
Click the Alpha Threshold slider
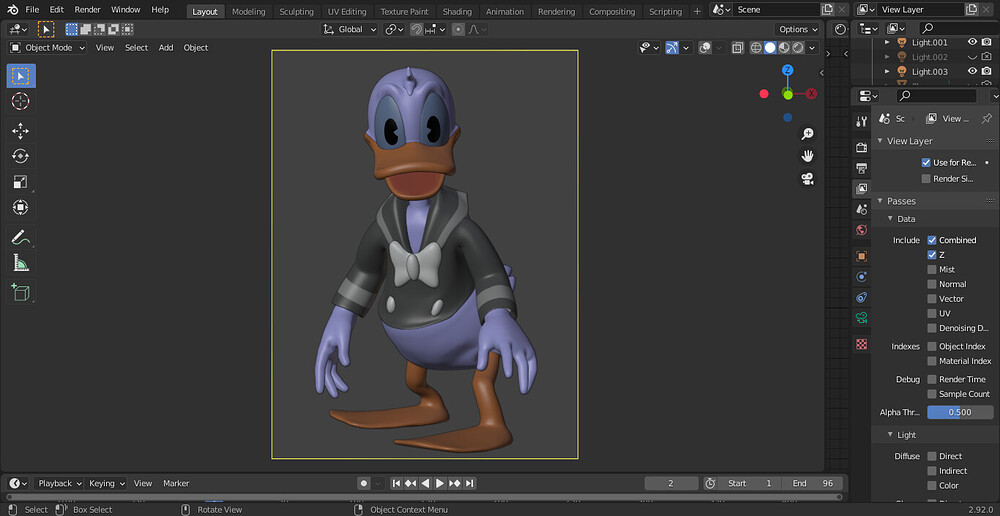(x=960, y=412)
